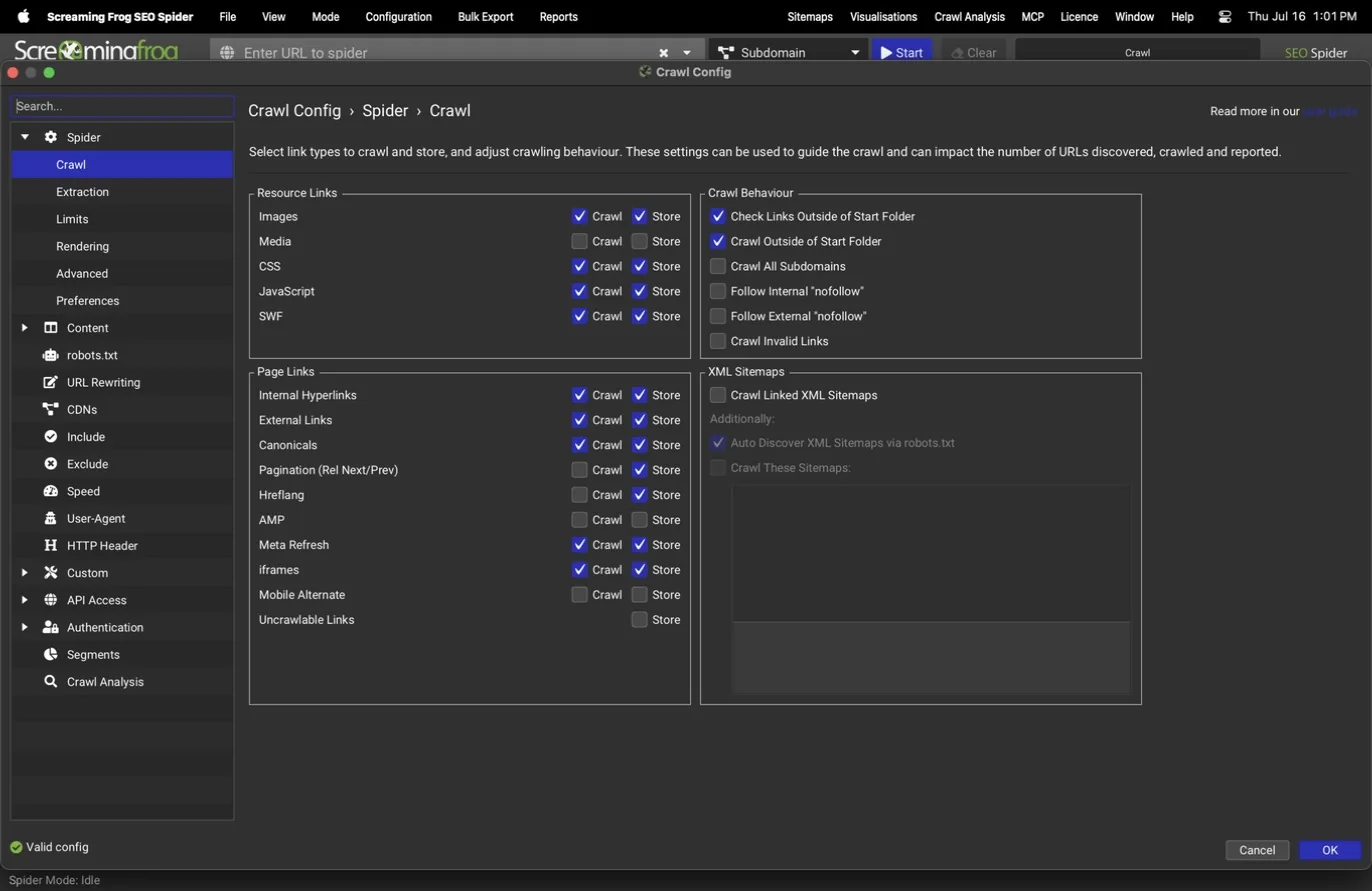Click the OK button
This screenshot has height=891, width=1372.
point(1330,850)
